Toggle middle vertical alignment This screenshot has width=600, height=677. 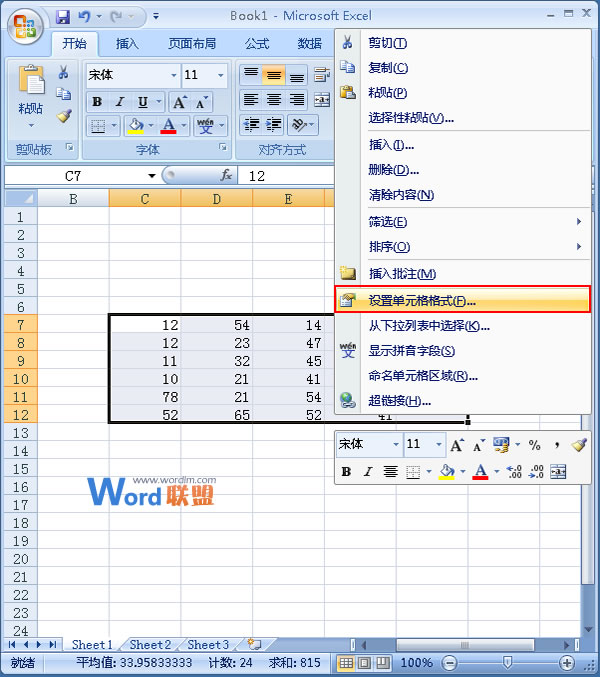274,74
